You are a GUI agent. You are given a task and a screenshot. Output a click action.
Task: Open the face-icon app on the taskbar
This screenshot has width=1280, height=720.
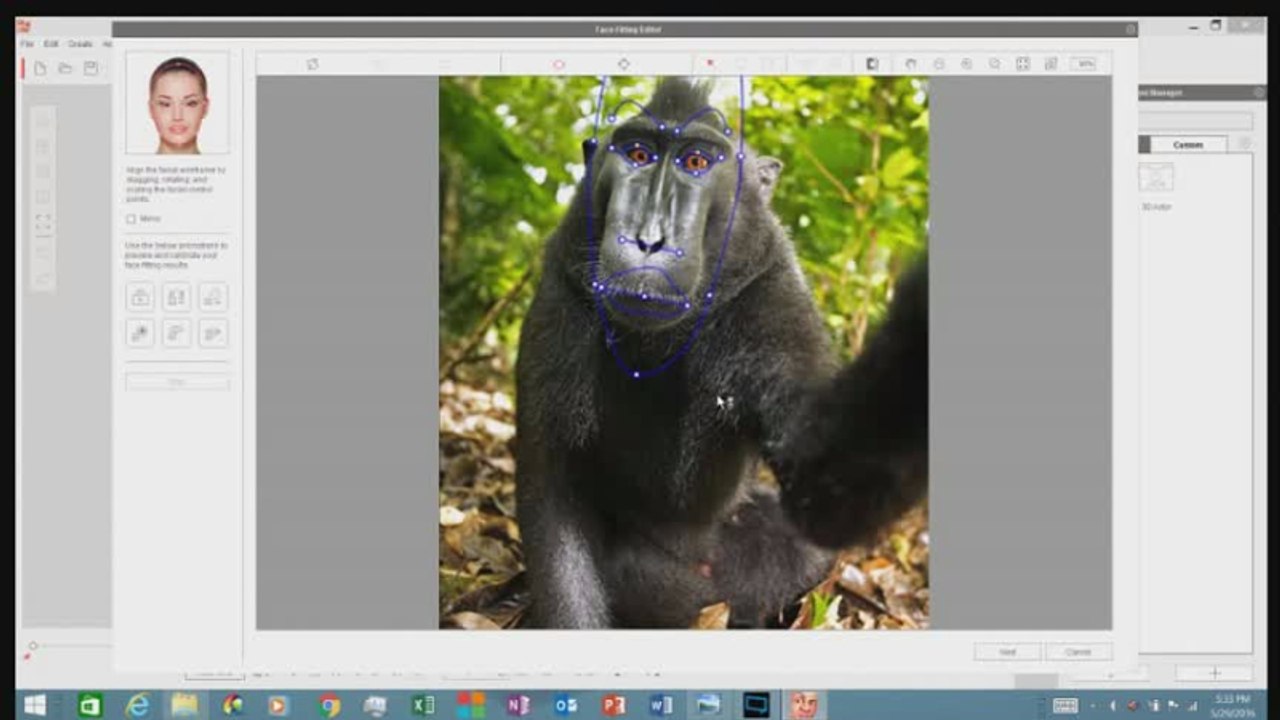click(803, 705)
